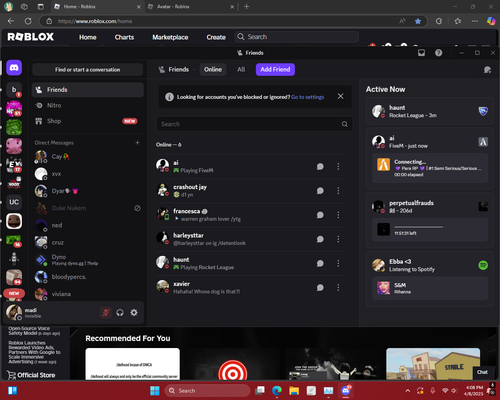Click the Discord friends Search field
The width and height of the screenshot is (500, 400).
pos(254,124)
